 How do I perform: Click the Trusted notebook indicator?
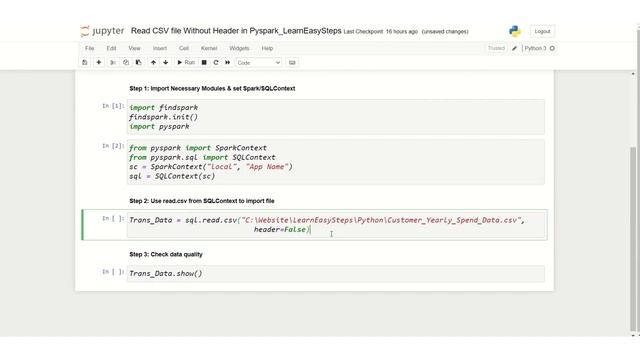tap(496, 48)
